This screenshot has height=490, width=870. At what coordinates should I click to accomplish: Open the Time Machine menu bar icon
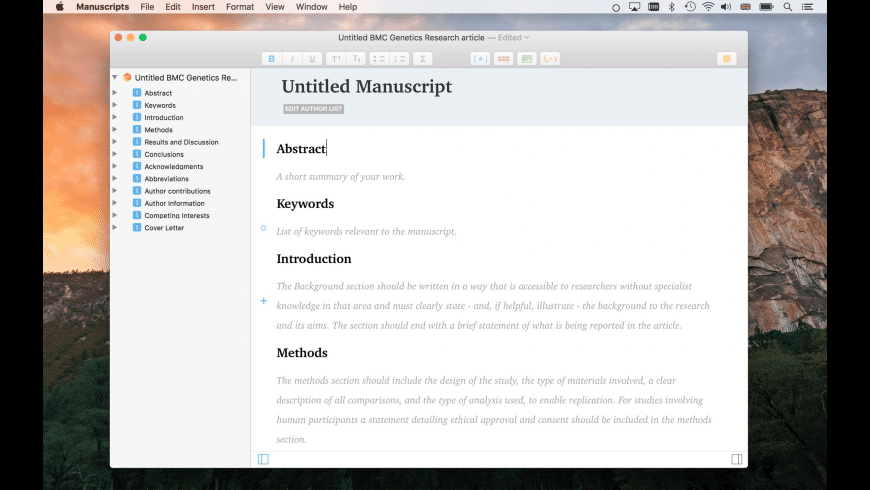[x=690, y=7]
